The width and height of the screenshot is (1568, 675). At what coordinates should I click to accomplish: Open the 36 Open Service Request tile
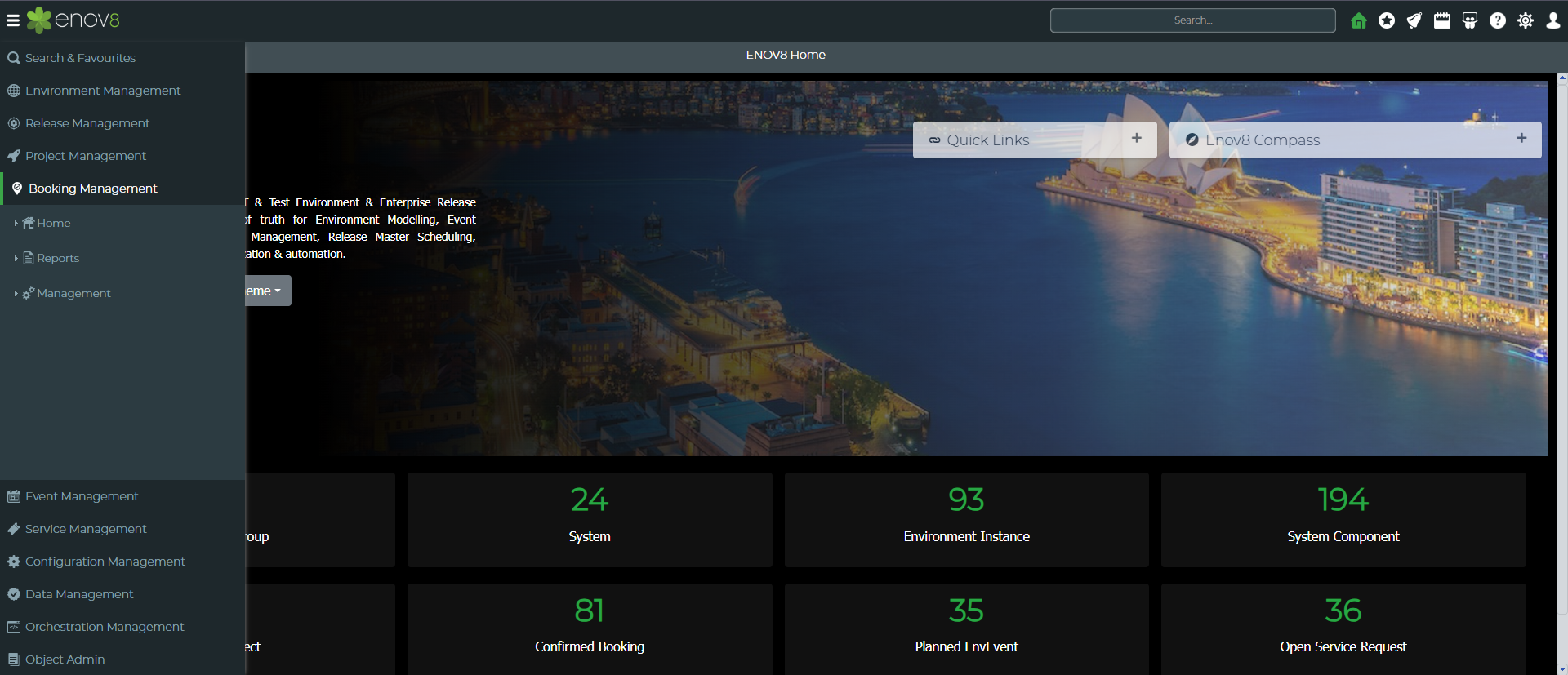[1343, 629]
